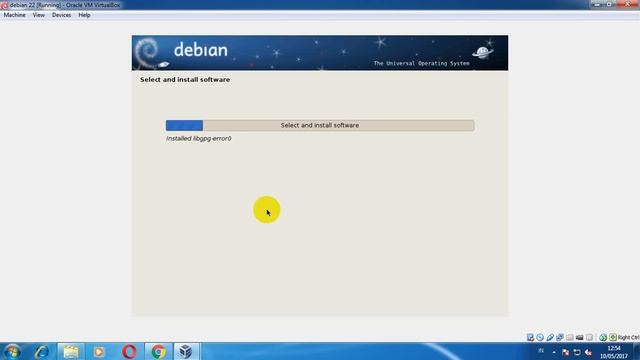Click the USB devices status icon

[550, 337]
